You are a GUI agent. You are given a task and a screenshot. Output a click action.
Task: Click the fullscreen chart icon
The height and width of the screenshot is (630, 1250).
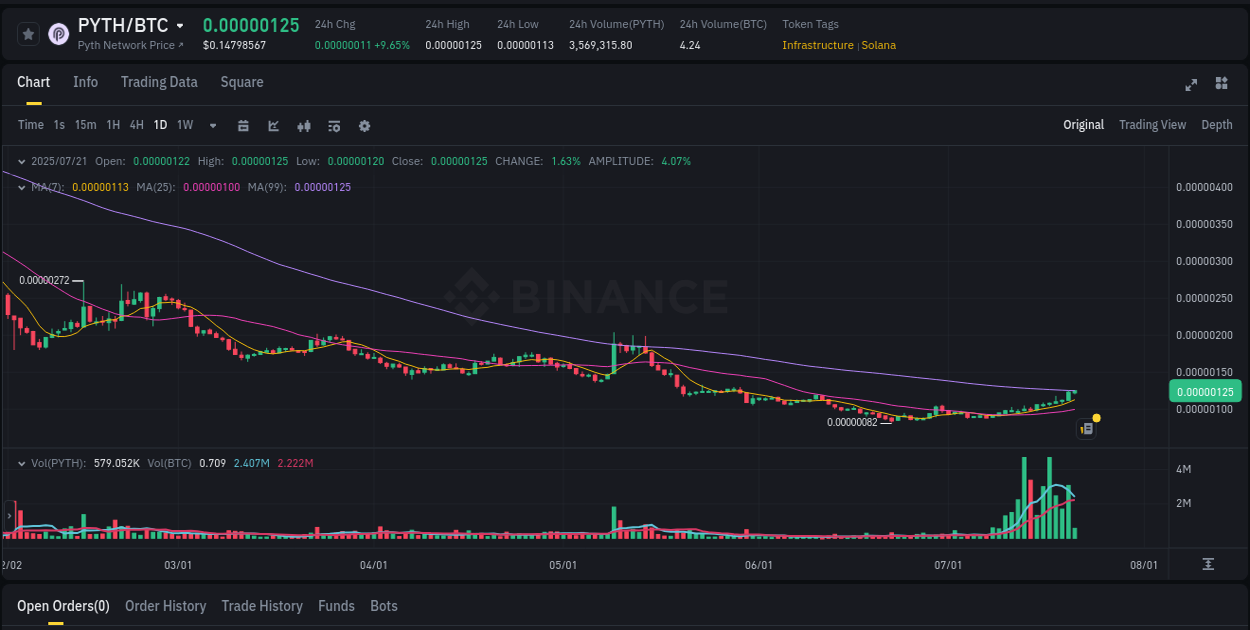coord(1191,85)
